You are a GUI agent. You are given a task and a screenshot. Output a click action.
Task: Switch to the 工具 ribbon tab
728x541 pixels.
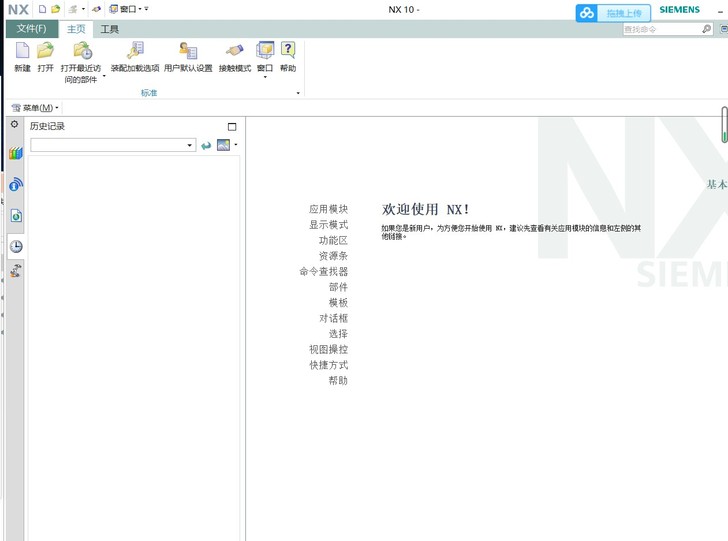pos(110,29)
